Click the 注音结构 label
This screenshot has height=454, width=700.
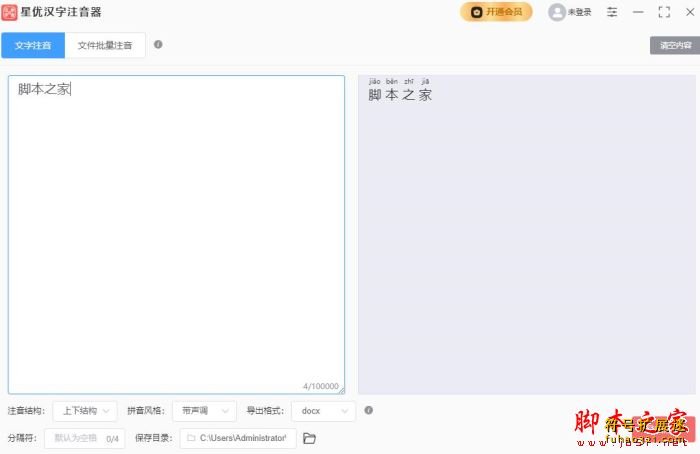[26, 411]
